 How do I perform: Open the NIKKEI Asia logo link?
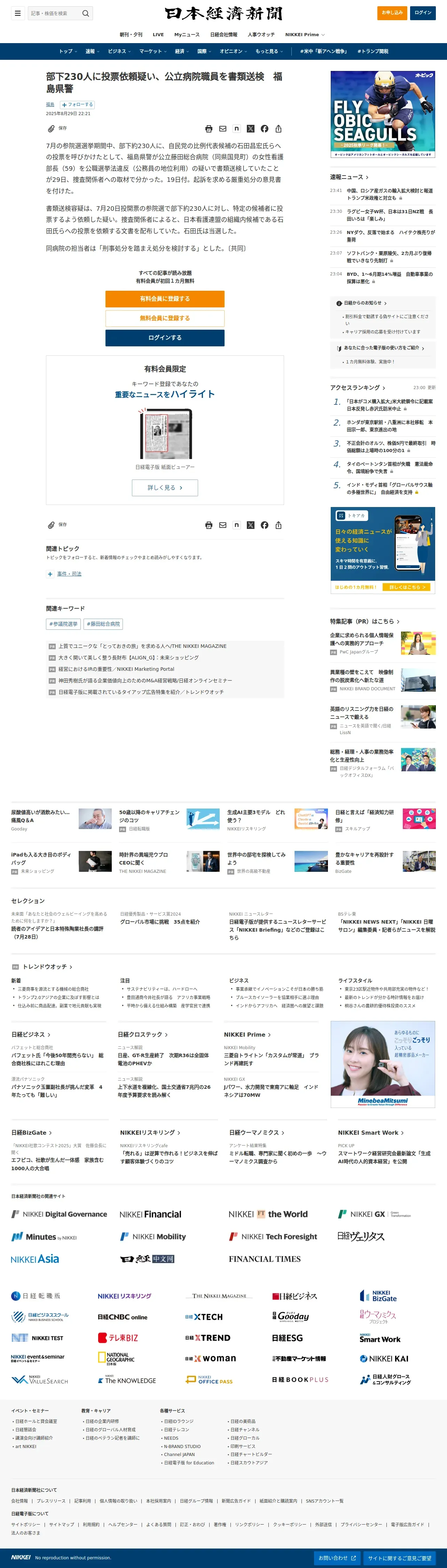(x=35, y=1259)
